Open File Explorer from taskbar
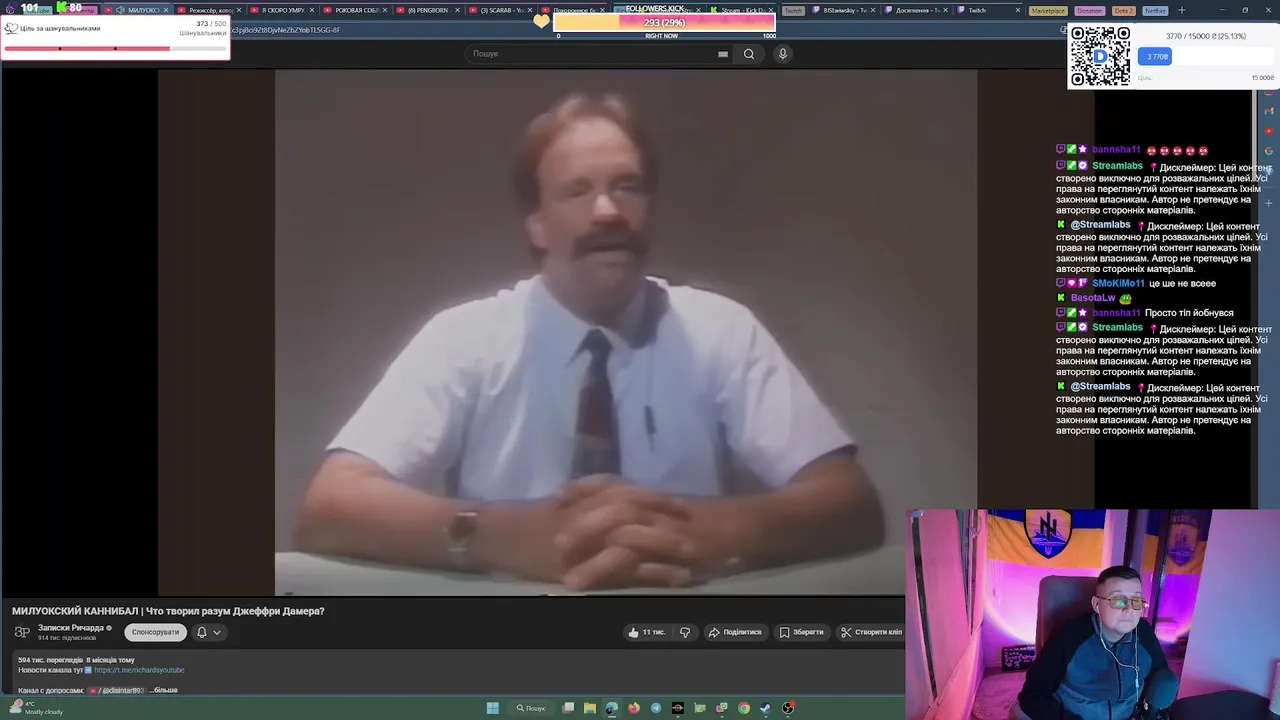The image size is (1280, 720). click(x=590, y=708)
